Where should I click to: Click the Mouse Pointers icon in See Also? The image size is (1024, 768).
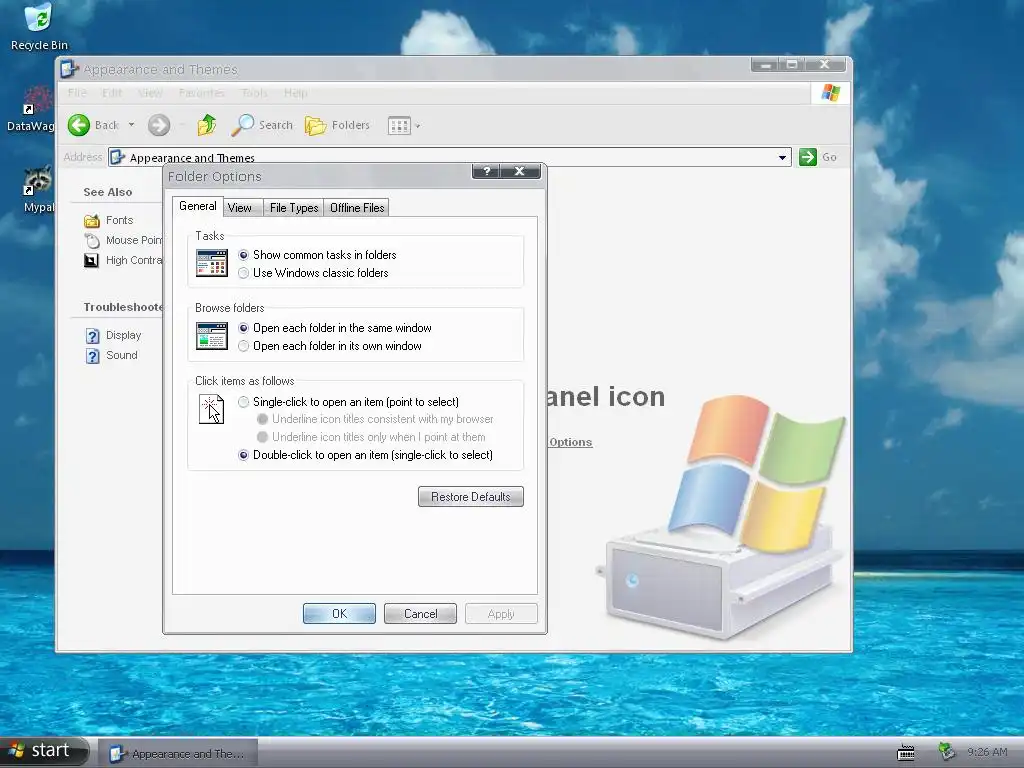pyautogui.click(x=91, y=240)
